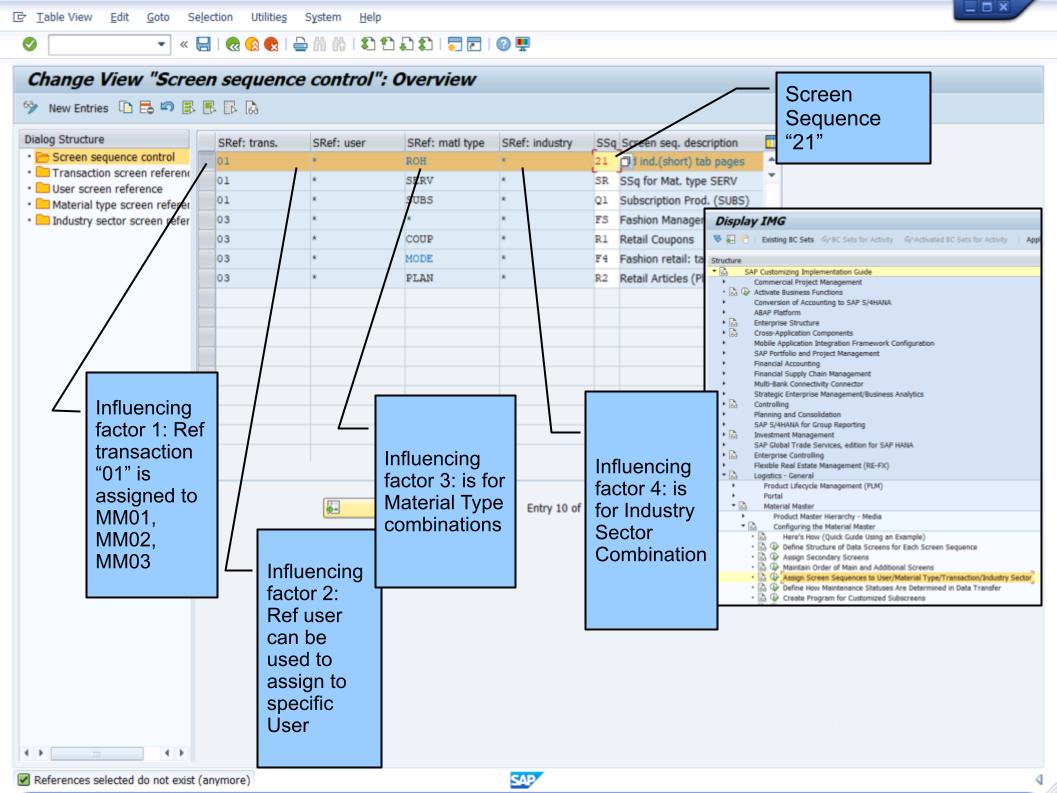This screenshot has height=793, width=1057.
Task: Click the green Enter checkmark icon
Action: pos(30,44)
